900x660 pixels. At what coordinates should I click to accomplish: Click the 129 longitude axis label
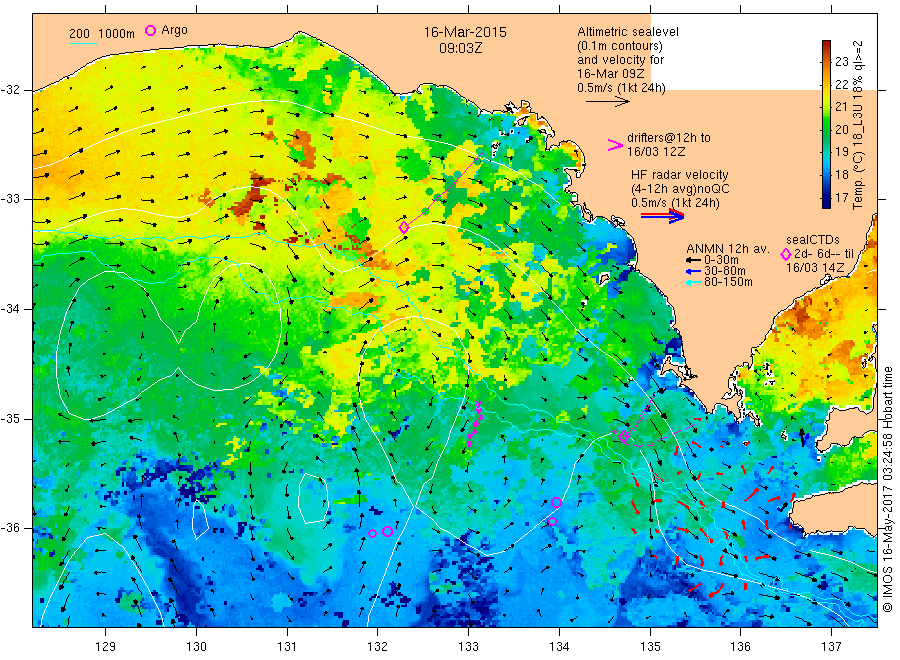(x=106, y=647)
